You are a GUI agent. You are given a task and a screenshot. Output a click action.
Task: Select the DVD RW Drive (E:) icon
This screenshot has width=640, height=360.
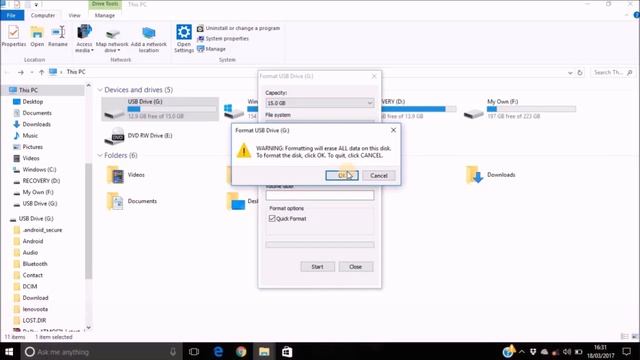tap(114, 136)
